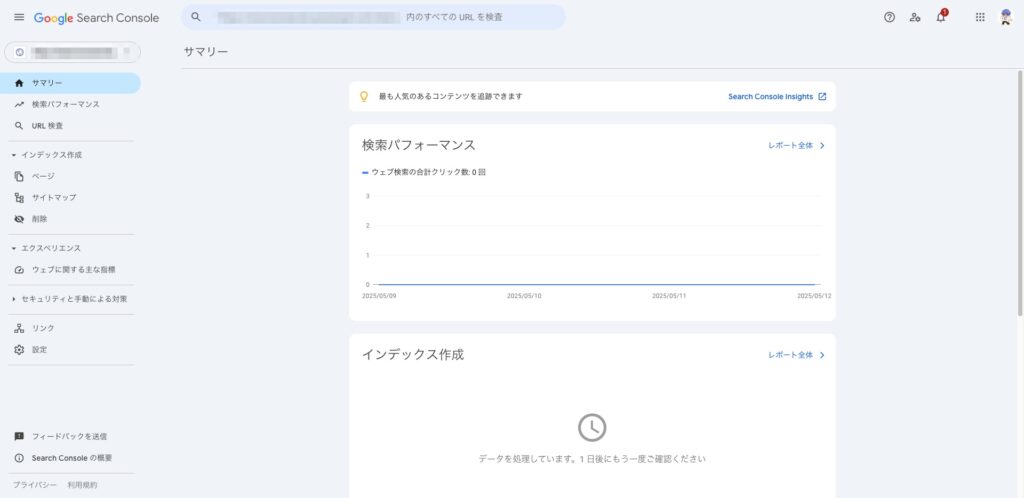The height and width of the screenshot is (498, 1024).
Task: Click the help question mark icon
Action: 889,17
